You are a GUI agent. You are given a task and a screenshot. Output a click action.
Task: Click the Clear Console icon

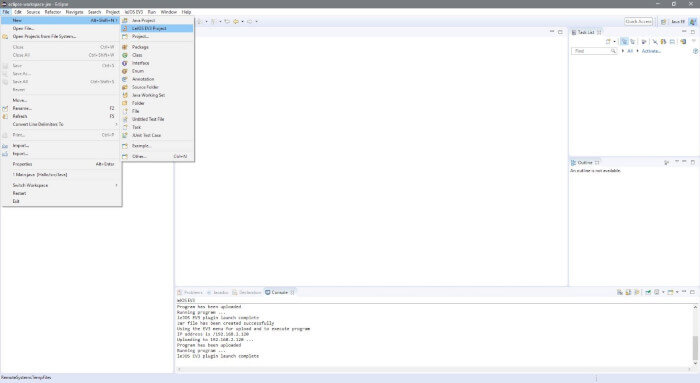tap(620, 292)
